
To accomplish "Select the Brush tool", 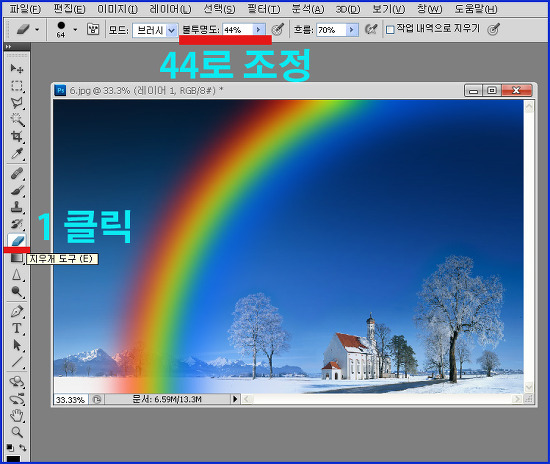I will [x=16, y=190].
